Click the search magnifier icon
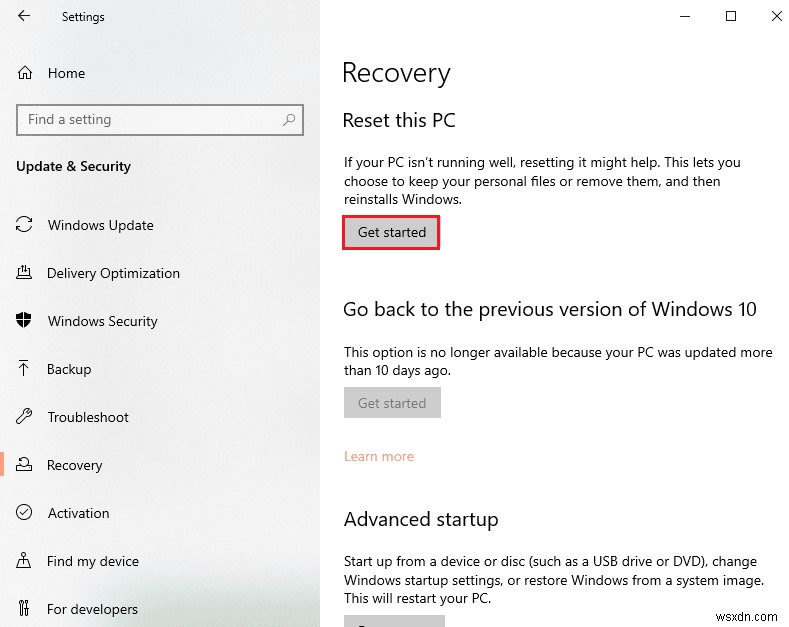The height and width of the screenshot is (627, 789). (x=289, y=120)
